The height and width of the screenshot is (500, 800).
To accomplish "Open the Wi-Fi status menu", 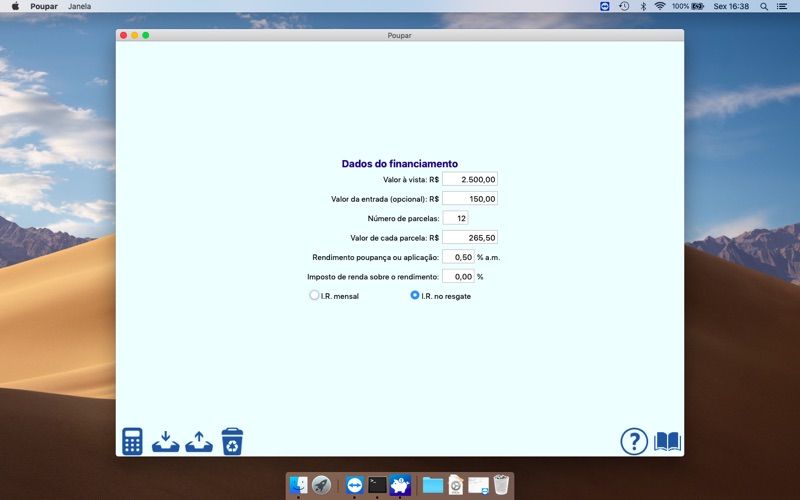I will [660, 6].
